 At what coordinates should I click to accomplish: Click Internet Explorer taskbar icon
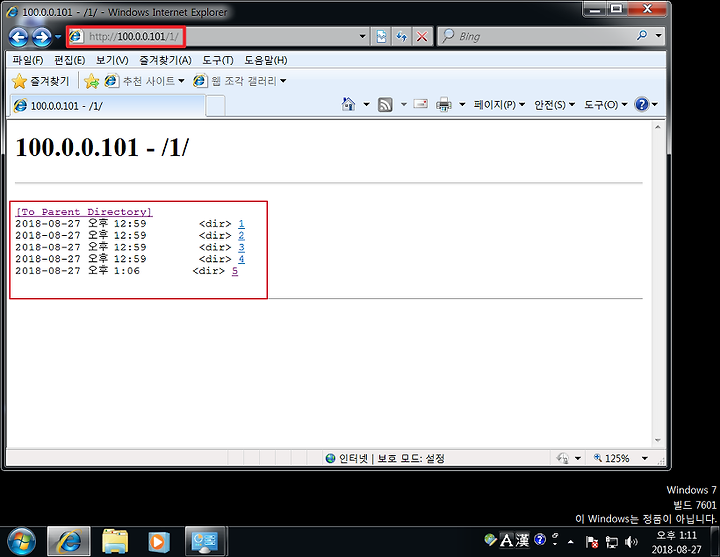[69, 542]
